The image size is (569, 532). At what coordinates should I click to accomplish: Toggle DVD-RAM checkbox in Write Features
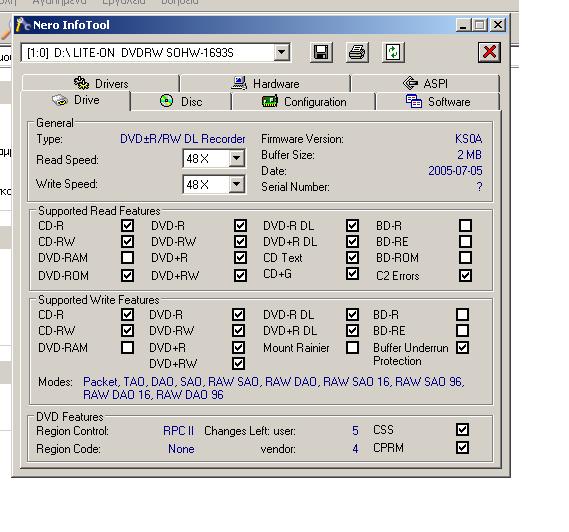point(127,347)
